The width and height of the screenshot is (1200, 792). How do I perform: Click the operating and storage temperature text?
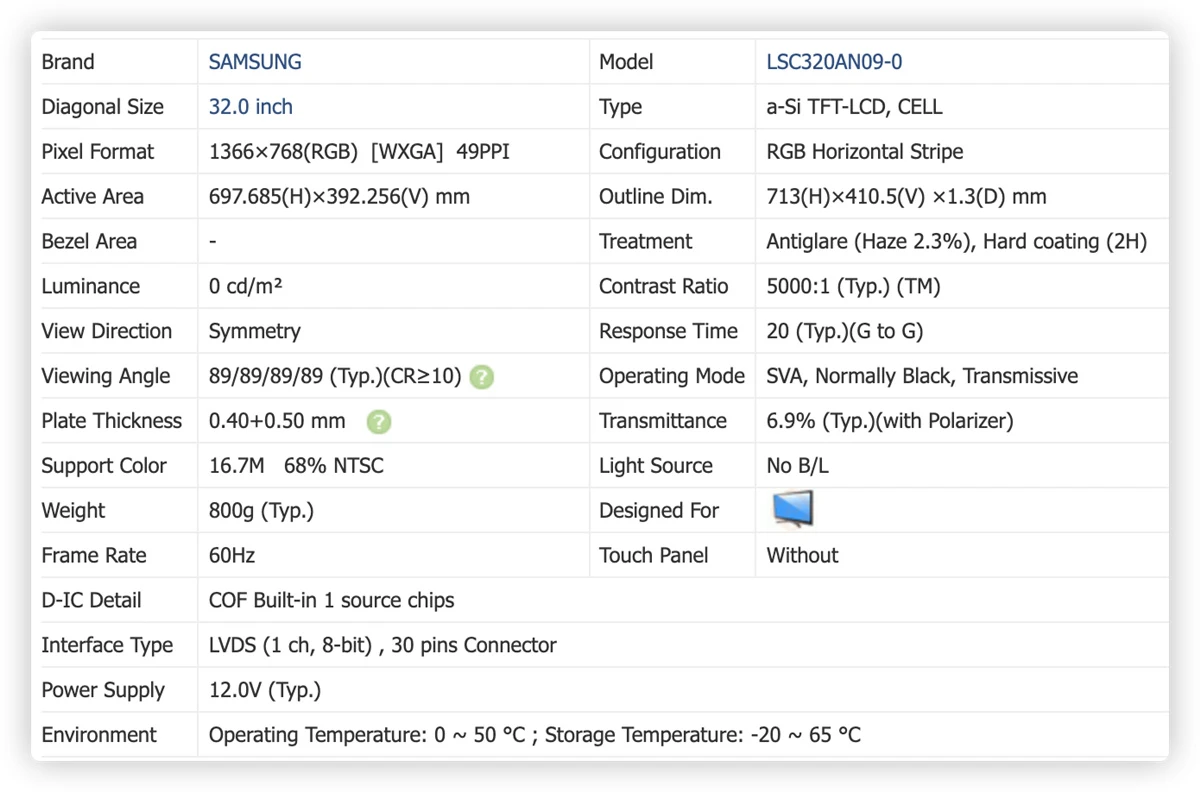[x=534, y=736]
